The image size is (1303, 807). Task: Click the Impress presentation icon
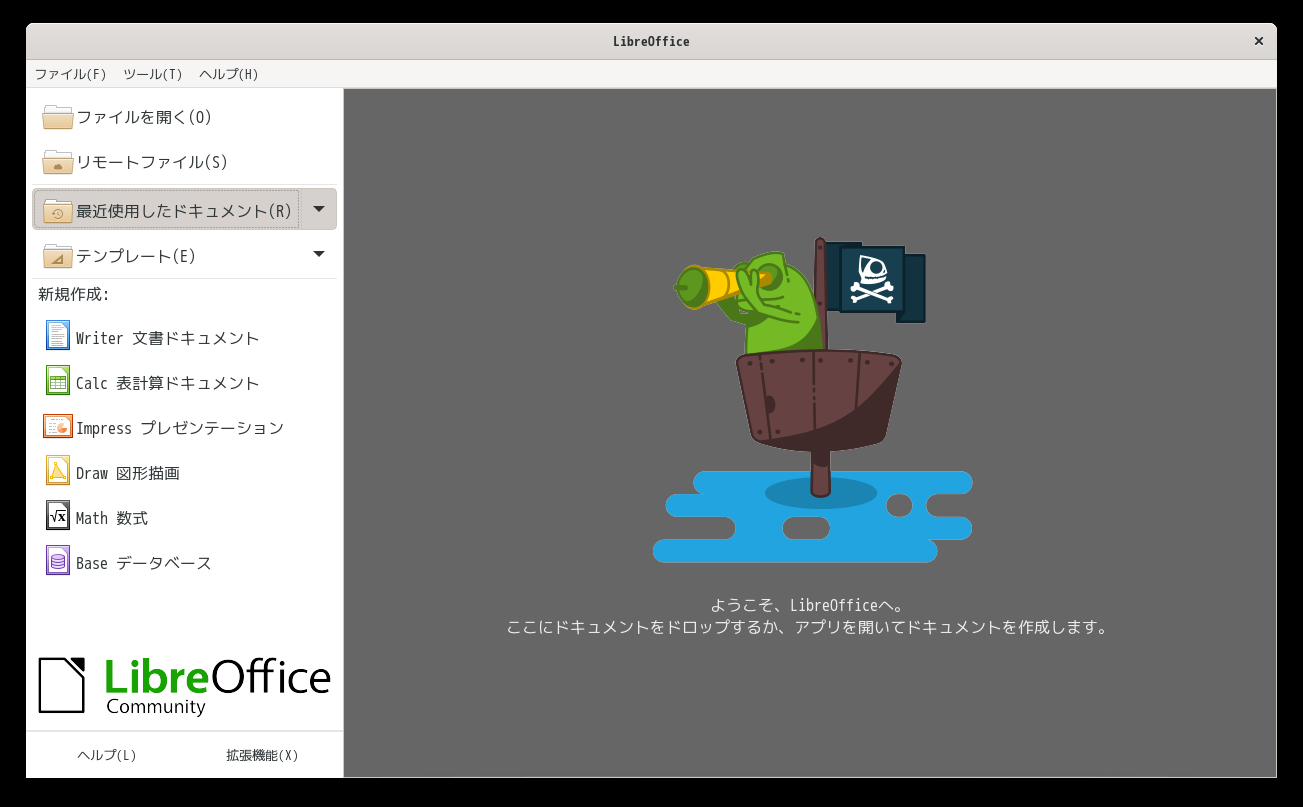[58, 426]
